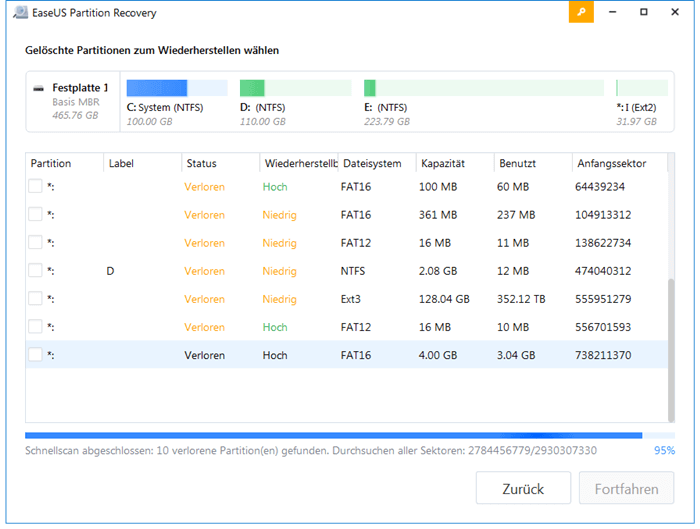Select the E: (NTFS) partition bar
This screenshot has width=700, height=529.
[484, 88]
